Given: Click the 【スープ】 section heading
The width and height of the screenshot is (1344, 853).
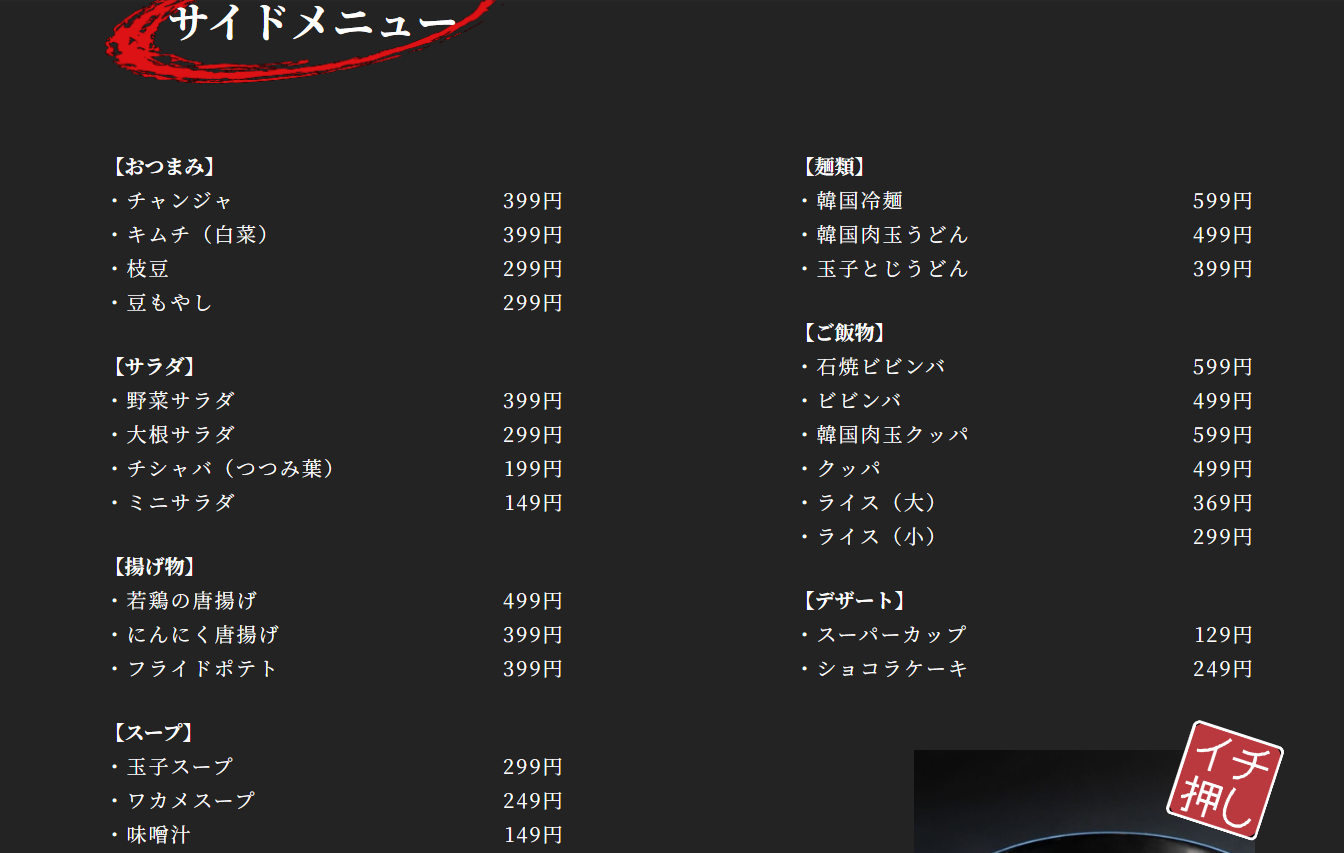Looking at the screenshot, I should click(152, 733).
